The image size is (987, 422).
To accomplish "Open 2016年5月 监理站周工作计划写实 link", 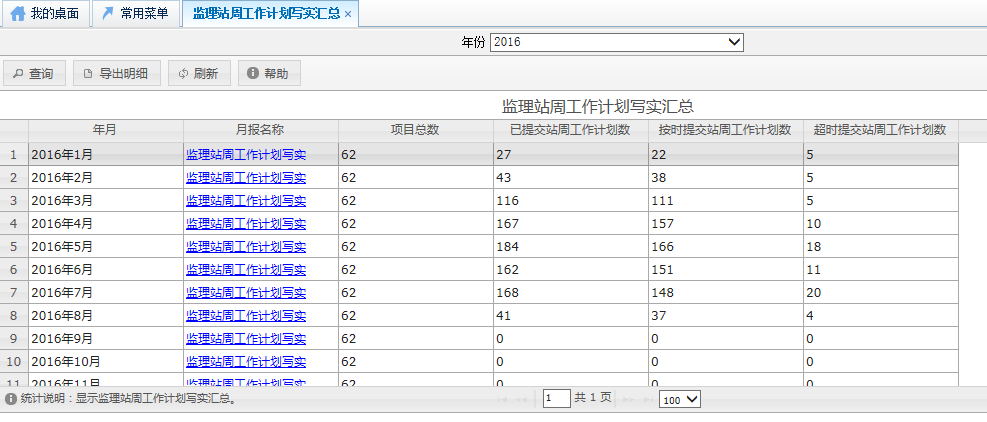I will [x=246, y=246].
